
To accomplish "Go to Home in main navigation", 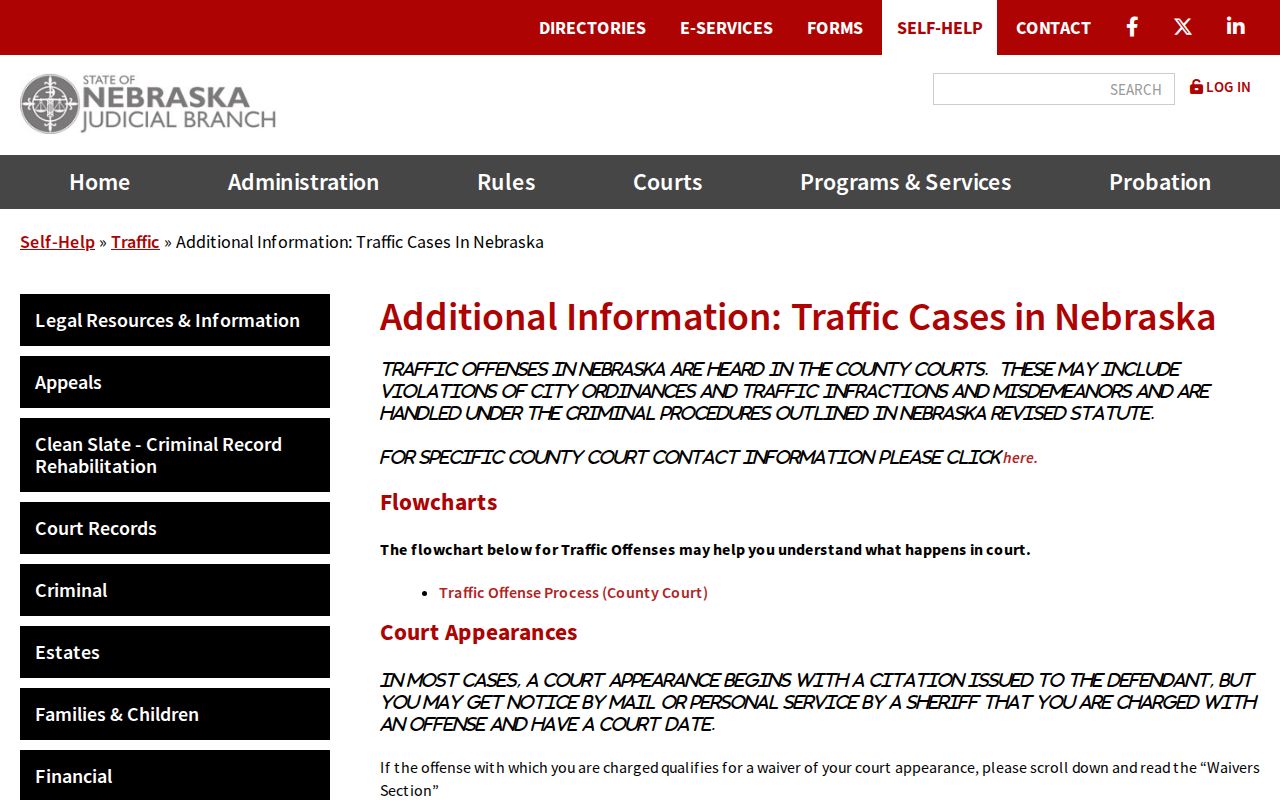I will pos(100,182).
